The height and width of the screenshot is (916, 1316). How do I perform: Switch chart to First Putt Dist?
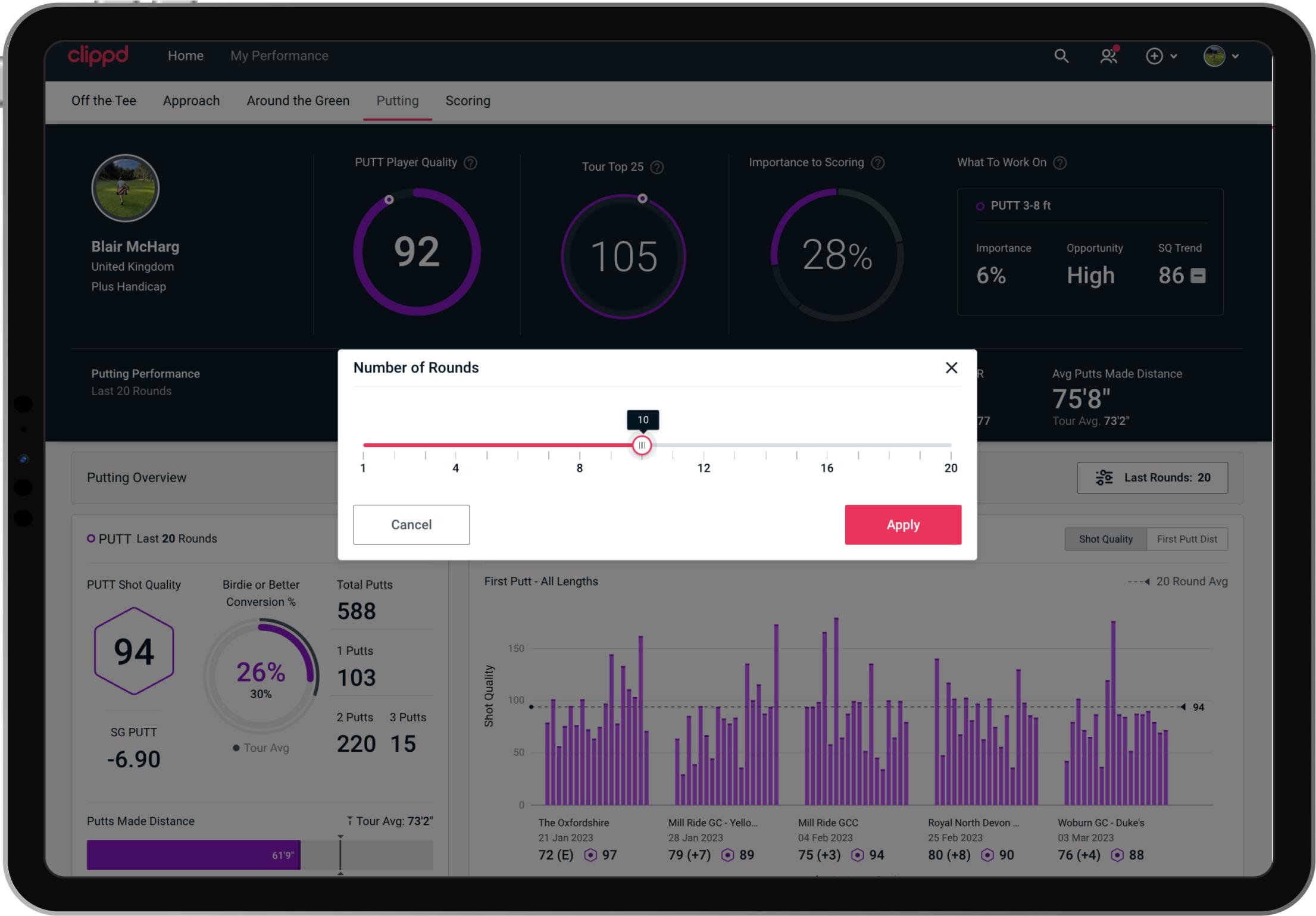[x=1186, y=539]
